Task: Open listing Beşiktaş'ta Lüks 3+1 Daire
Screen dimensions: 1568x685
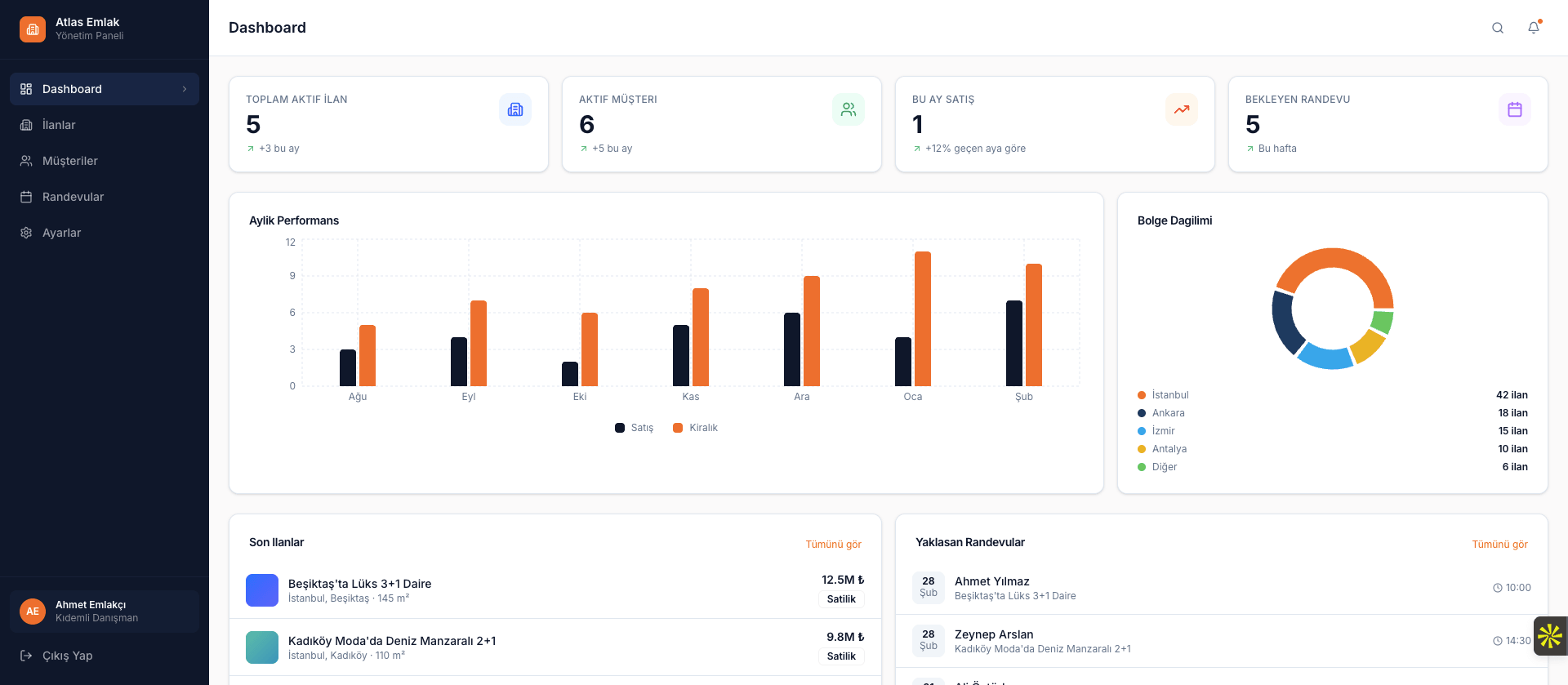Action: (555, 590)
